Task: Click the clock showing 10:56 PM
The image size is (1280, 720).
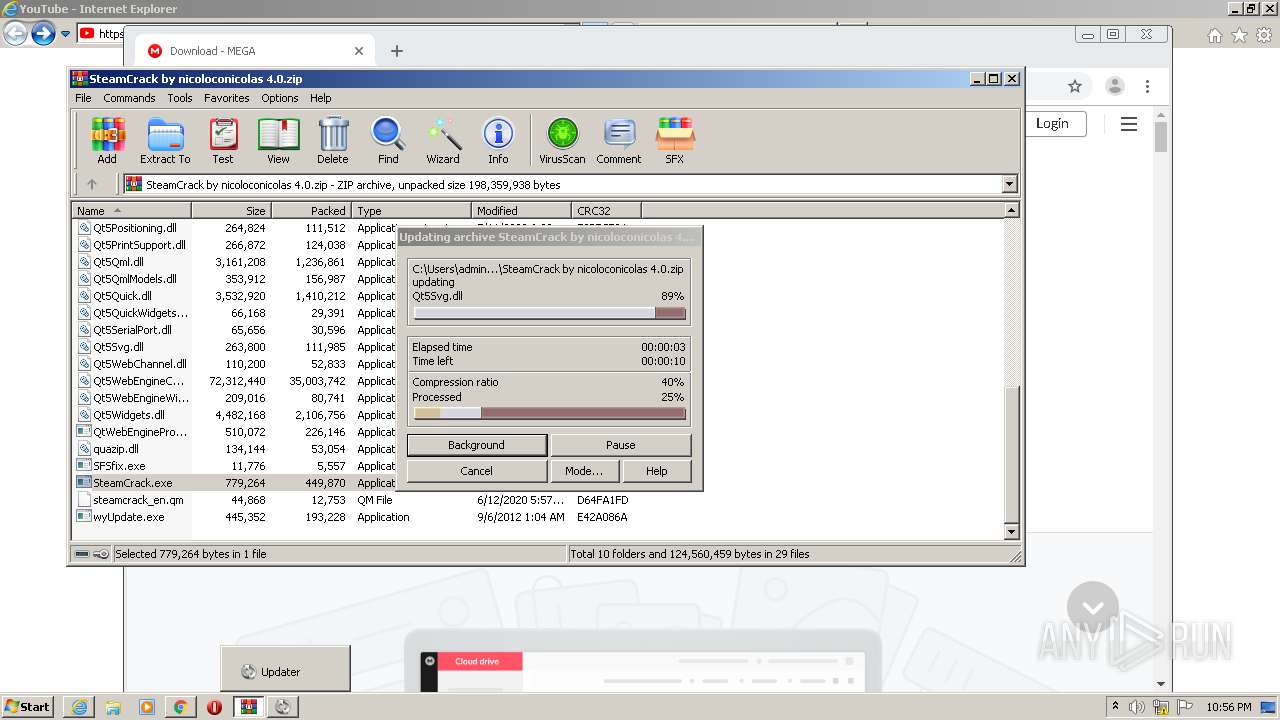Action: coord(1229,707)
